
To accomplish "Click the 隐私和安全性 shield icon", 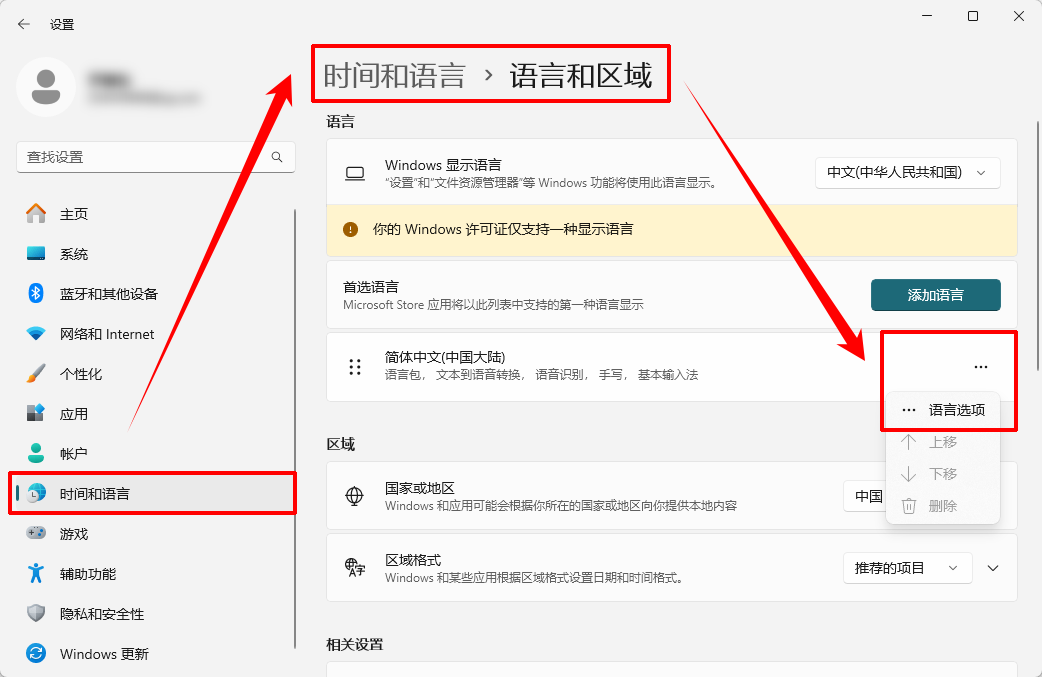I will pos(36,613).
